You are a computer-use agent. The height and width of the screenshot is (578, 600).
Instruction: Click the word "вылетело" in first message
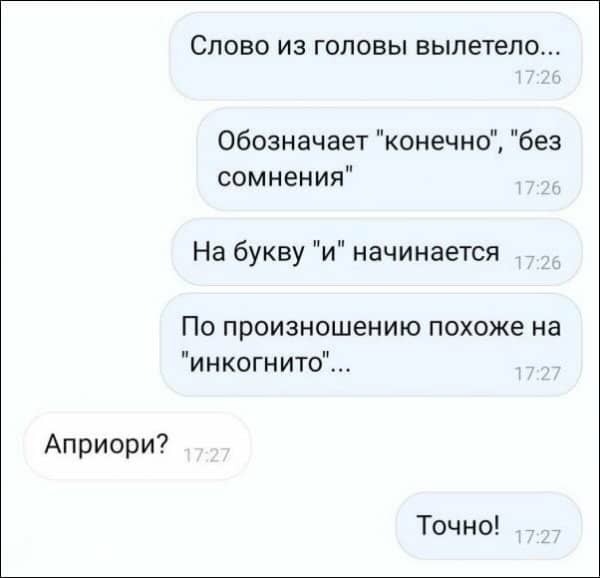pos(477,48)
